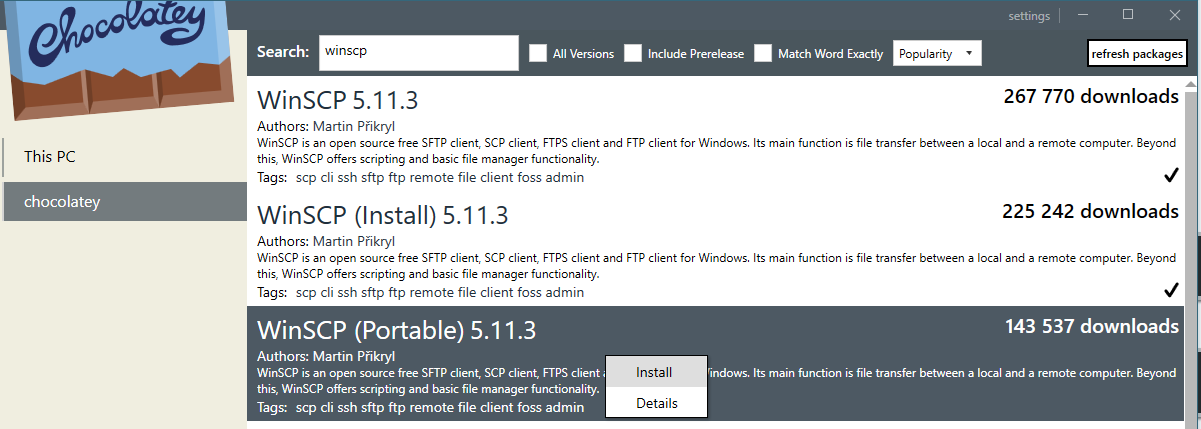The width and height of the screenshot is (1201, 429).
Task: Select the WinSCP 5.11.3 package title
Action: (x=338, y=101)
